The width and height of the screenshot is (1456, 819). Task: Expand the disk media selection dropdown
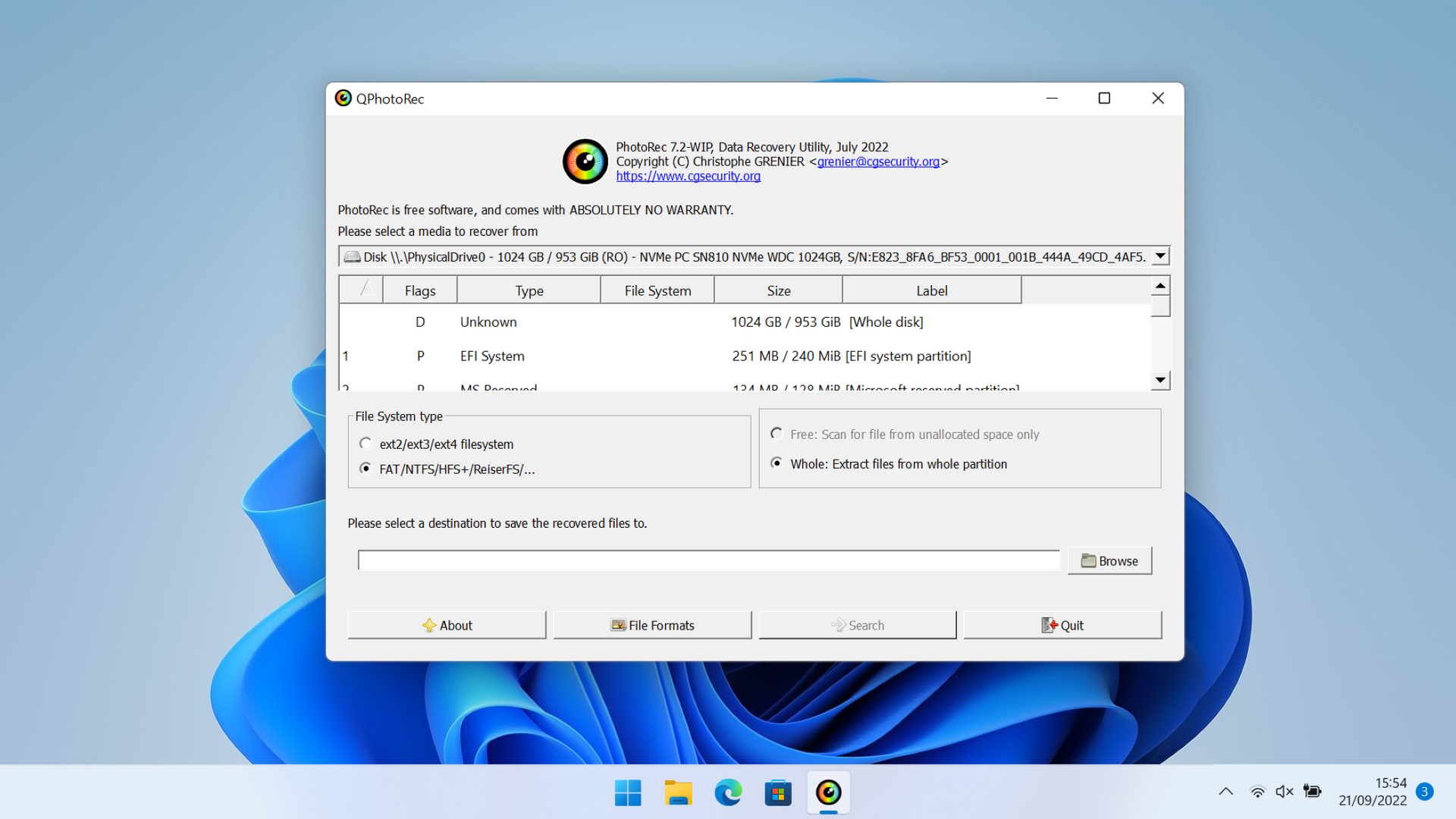1160,256
